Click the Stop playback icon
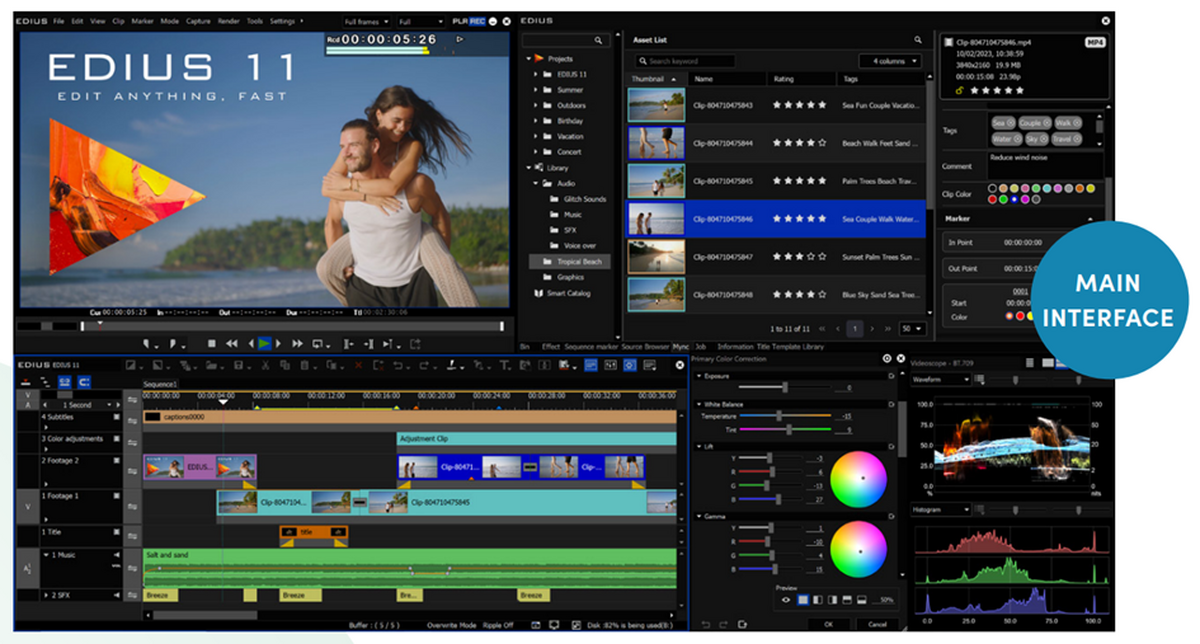Screen dimensions: 1200x644 [212, 343]
